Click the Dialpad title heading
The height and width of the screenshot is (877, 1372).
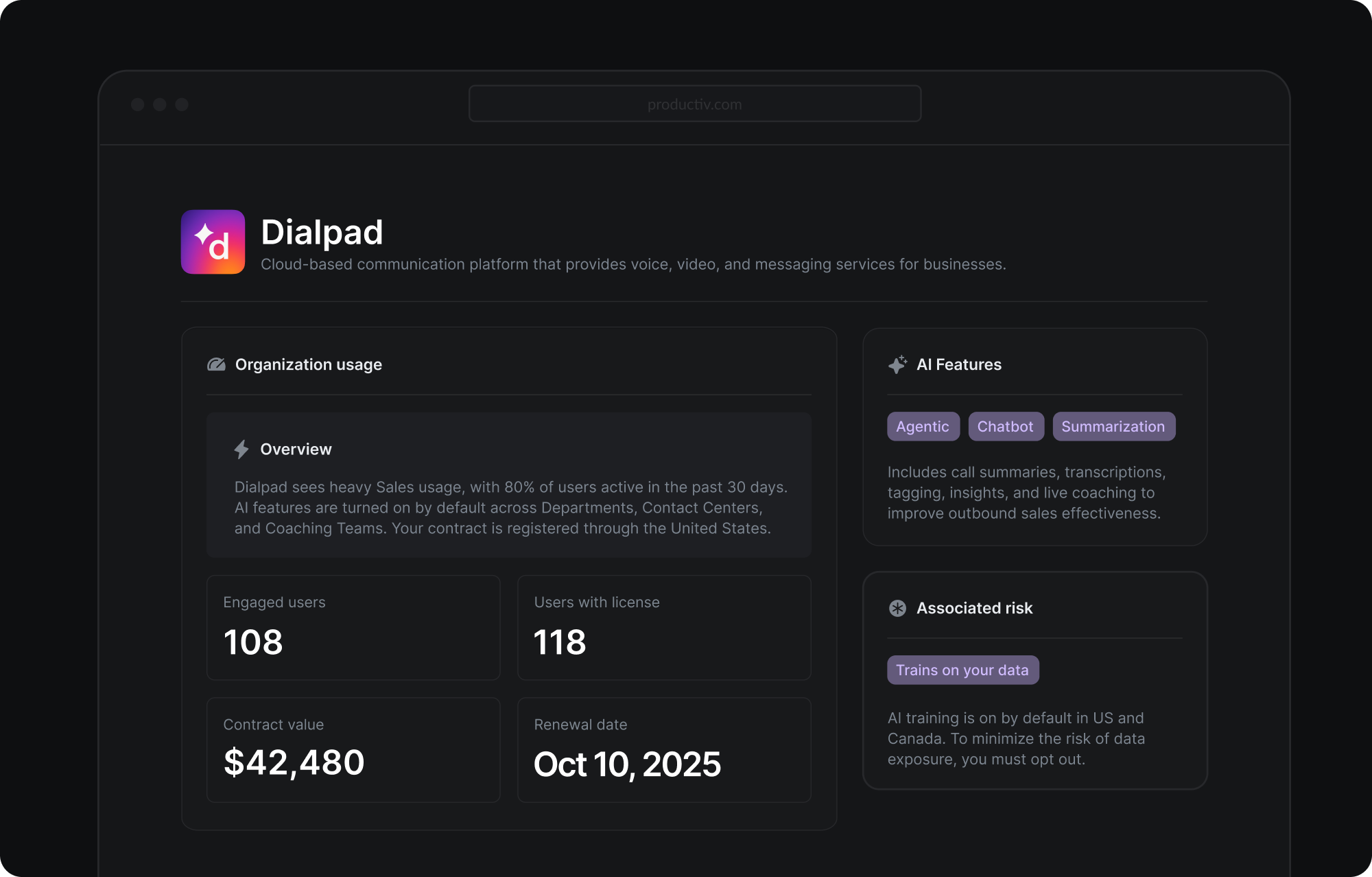click(x=322, y=232)
